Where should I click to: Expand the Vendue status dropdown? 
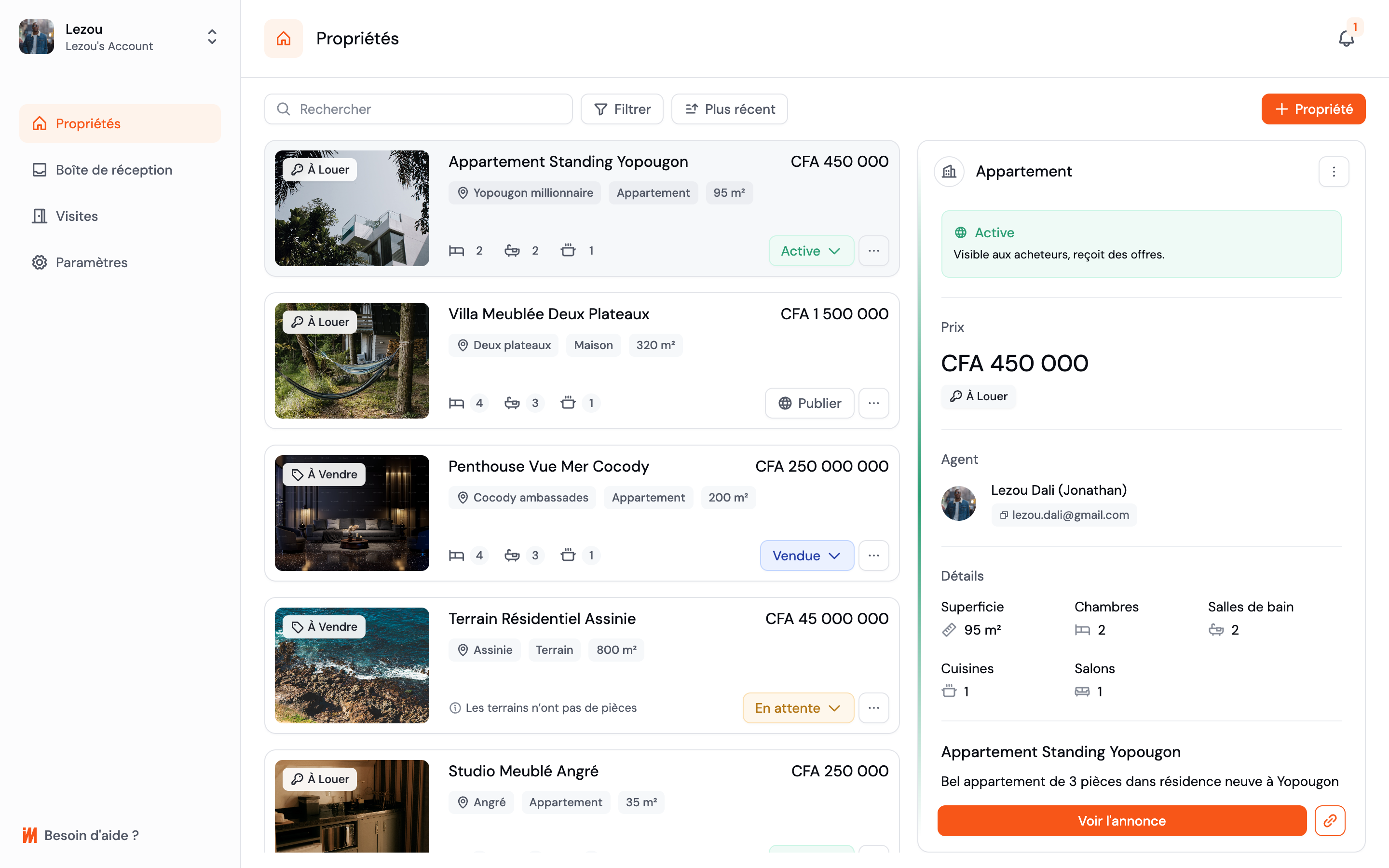[x=806, y=555]
